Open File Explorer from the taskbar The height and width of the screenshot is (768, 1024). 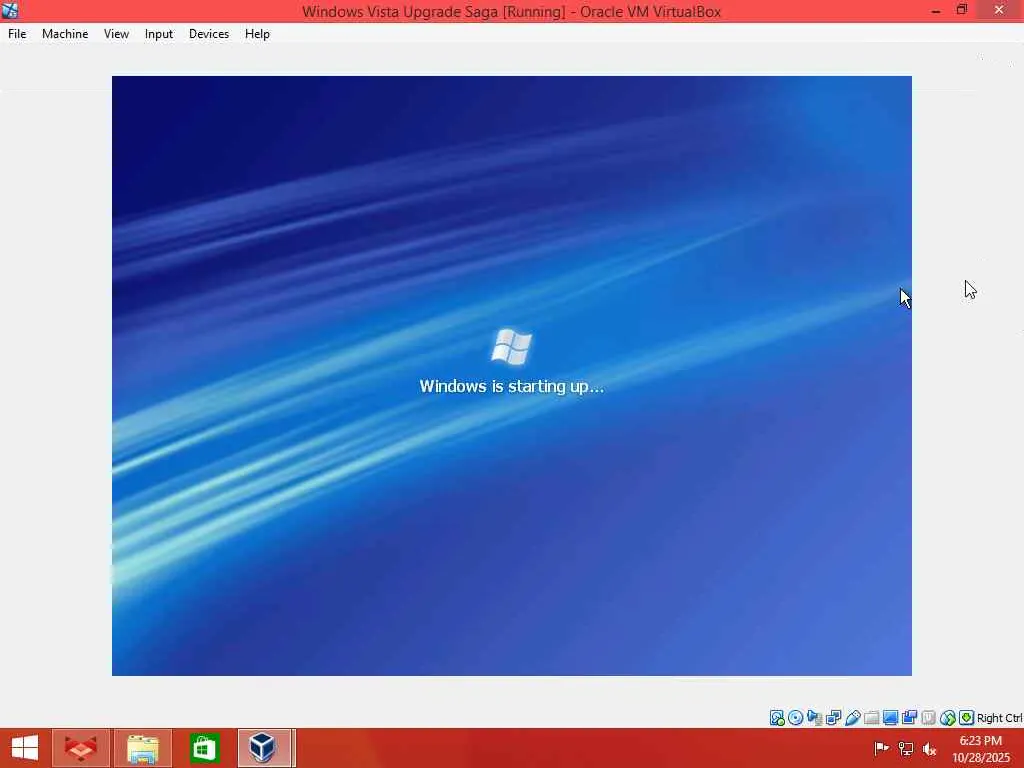[x=143, y=748]
